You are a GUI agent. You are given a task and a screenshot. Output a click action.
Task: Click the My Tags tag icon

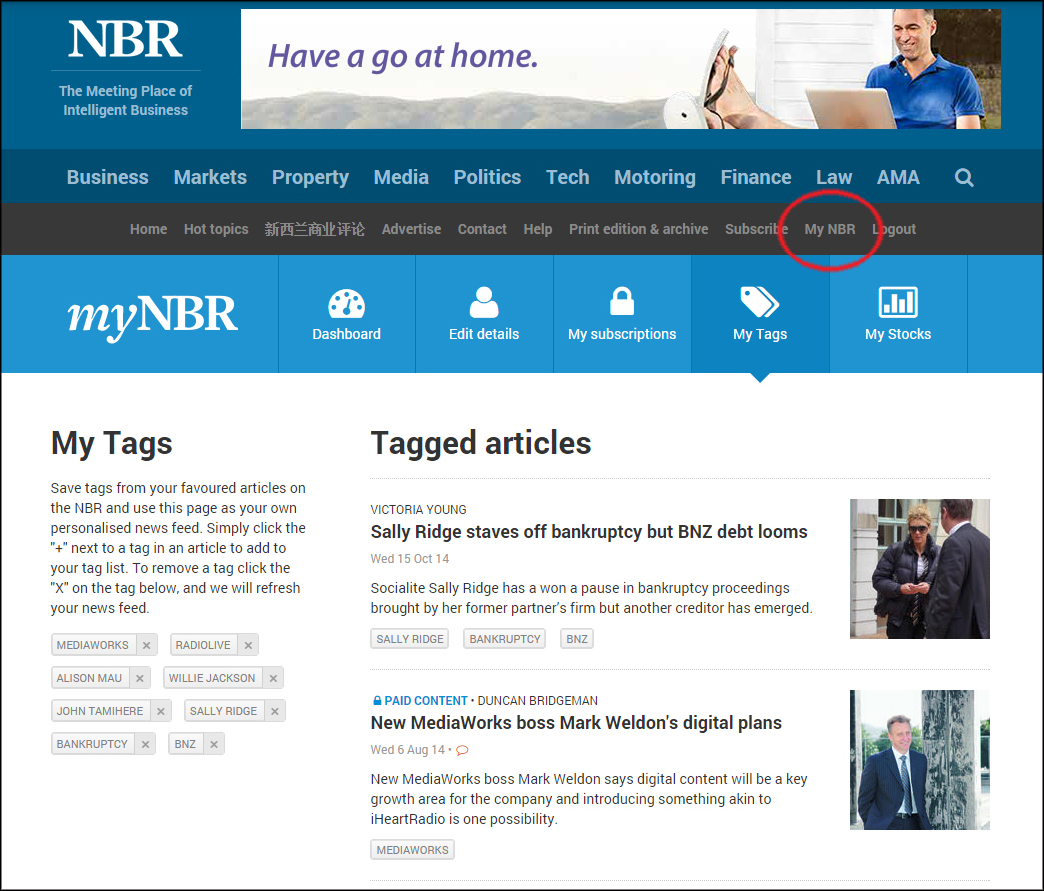(x=760, y=302)
